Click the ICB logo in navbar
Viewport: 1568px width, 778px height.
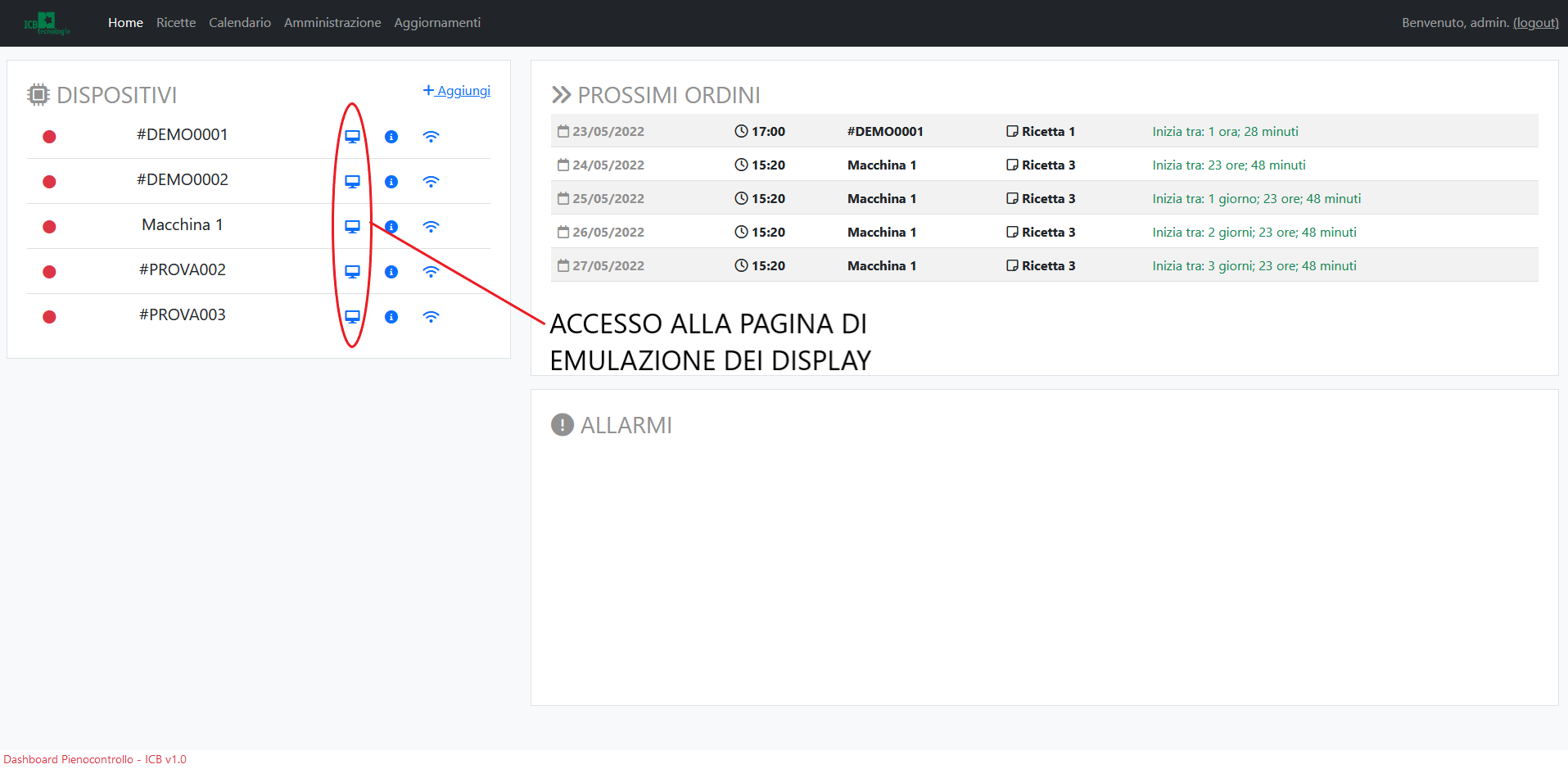pyautogui.click(x=46, y=23)
